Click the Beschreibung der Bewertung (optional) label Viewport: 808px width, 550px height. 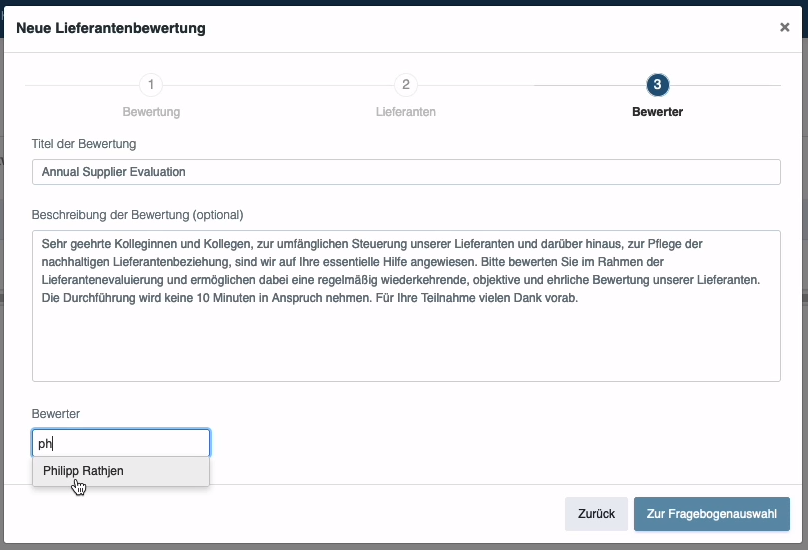(138, 215)
